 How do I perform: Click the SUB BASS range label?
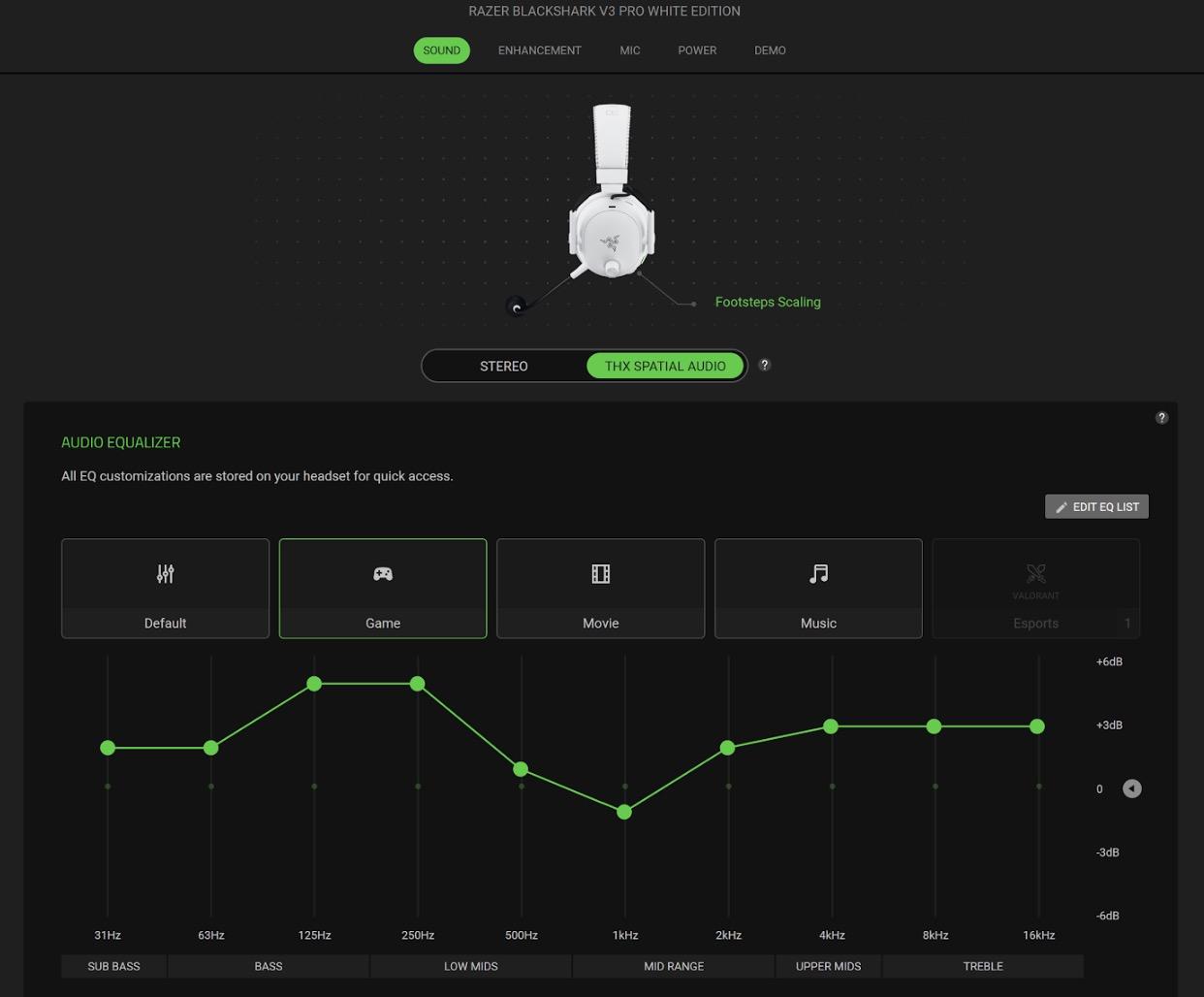pyautogui.click(x=113, y=966)
